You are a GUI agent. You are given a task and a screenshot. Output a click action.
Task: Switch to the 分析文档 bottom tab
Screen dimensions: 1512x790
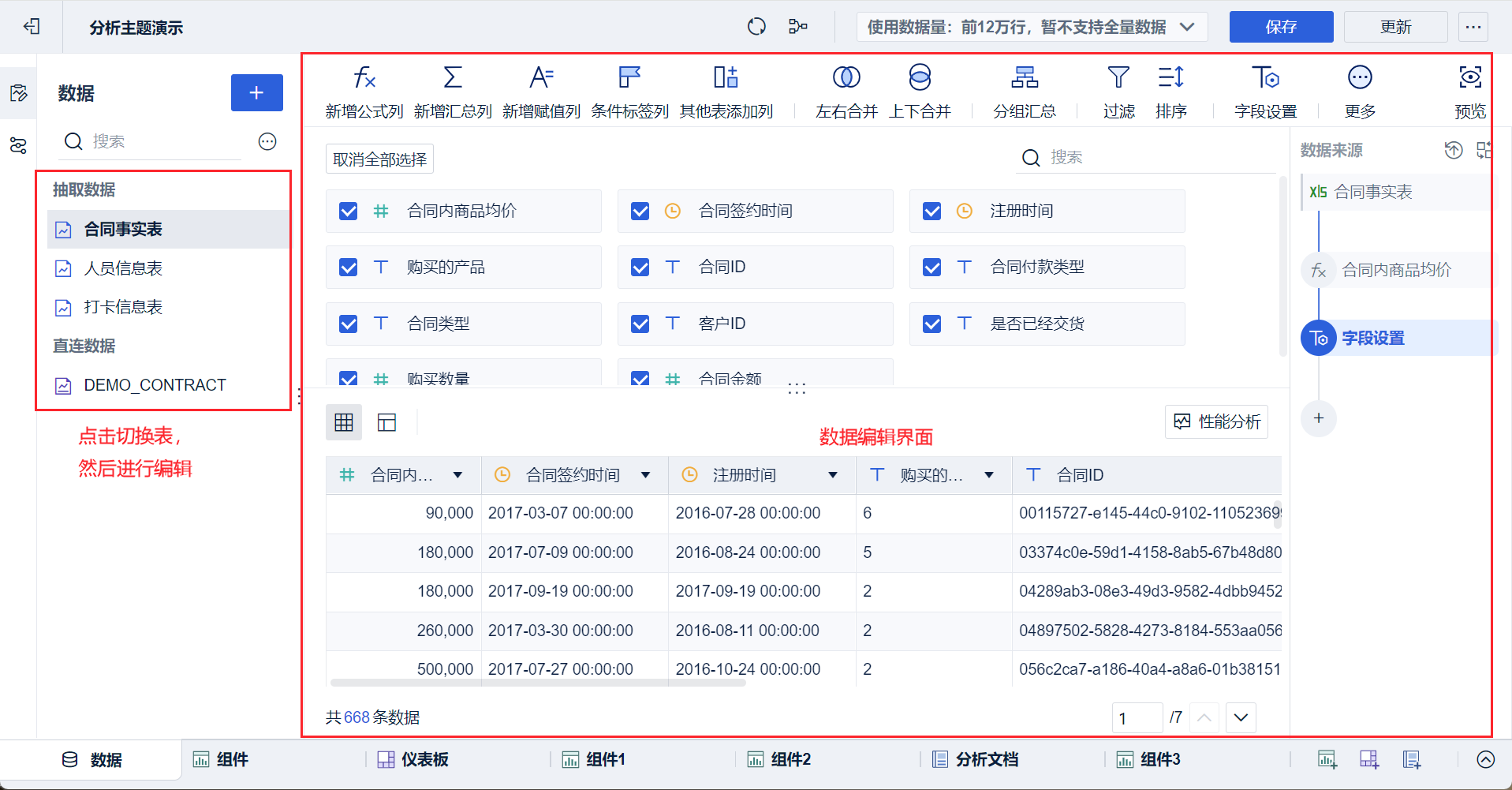(x=975, y=759)
